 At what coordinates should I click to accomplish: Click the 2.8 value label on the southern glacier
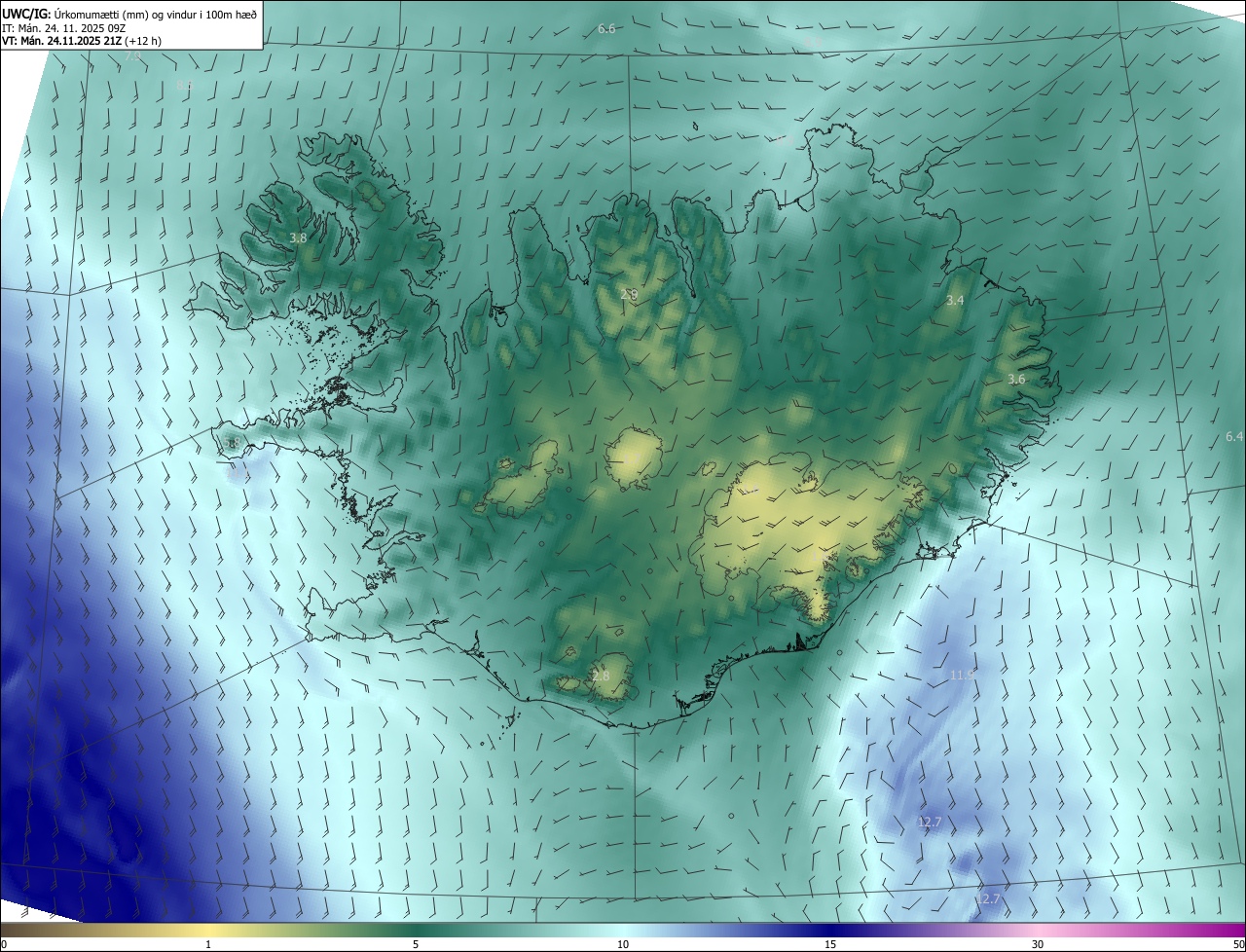coord(601,676)
